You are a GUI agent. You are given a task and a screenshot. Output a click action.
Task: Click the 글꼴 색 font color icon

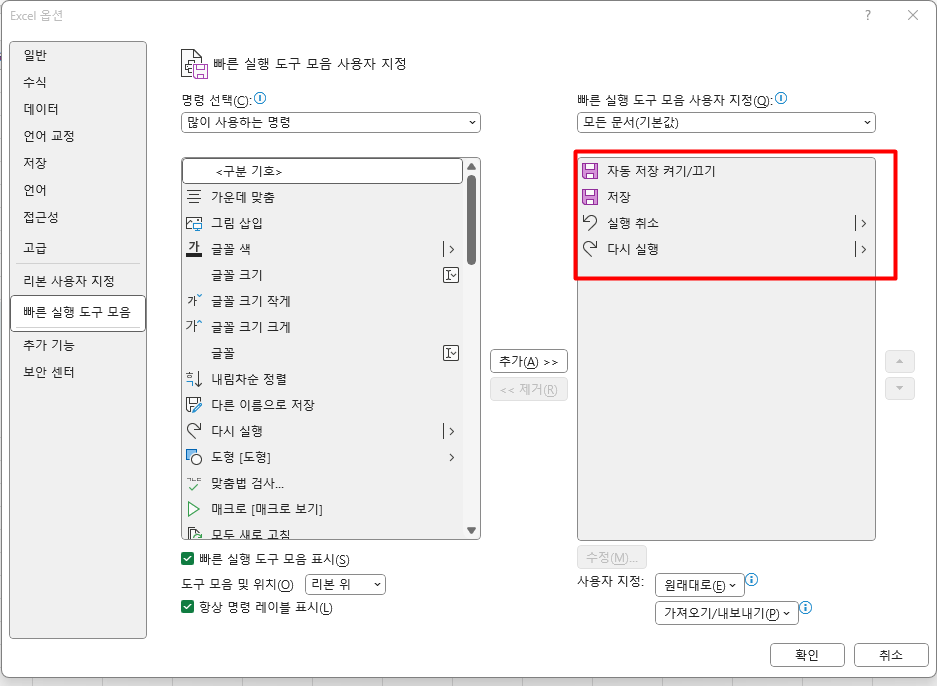click(x=194, y=249)
